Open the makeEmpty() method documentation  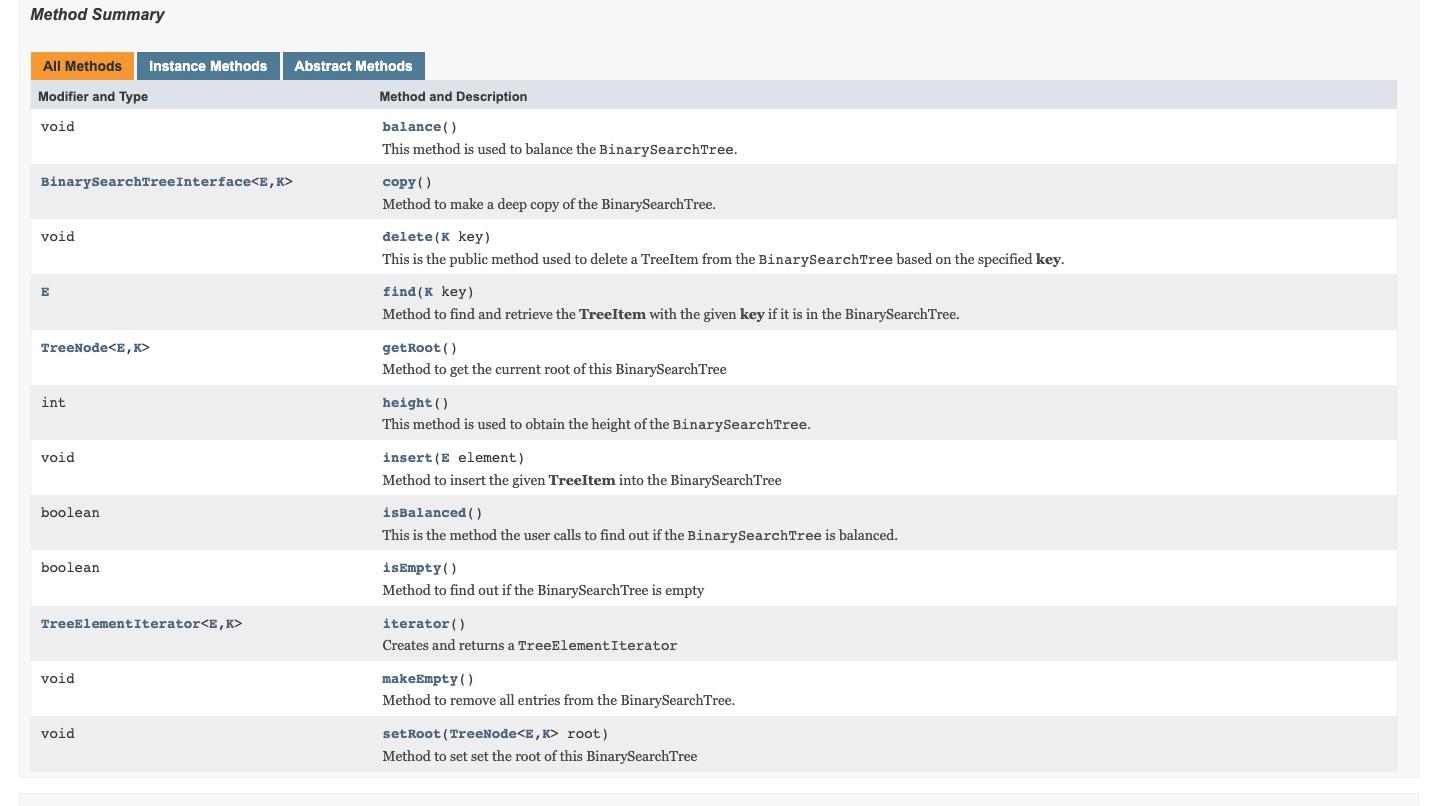coord(419,678)
